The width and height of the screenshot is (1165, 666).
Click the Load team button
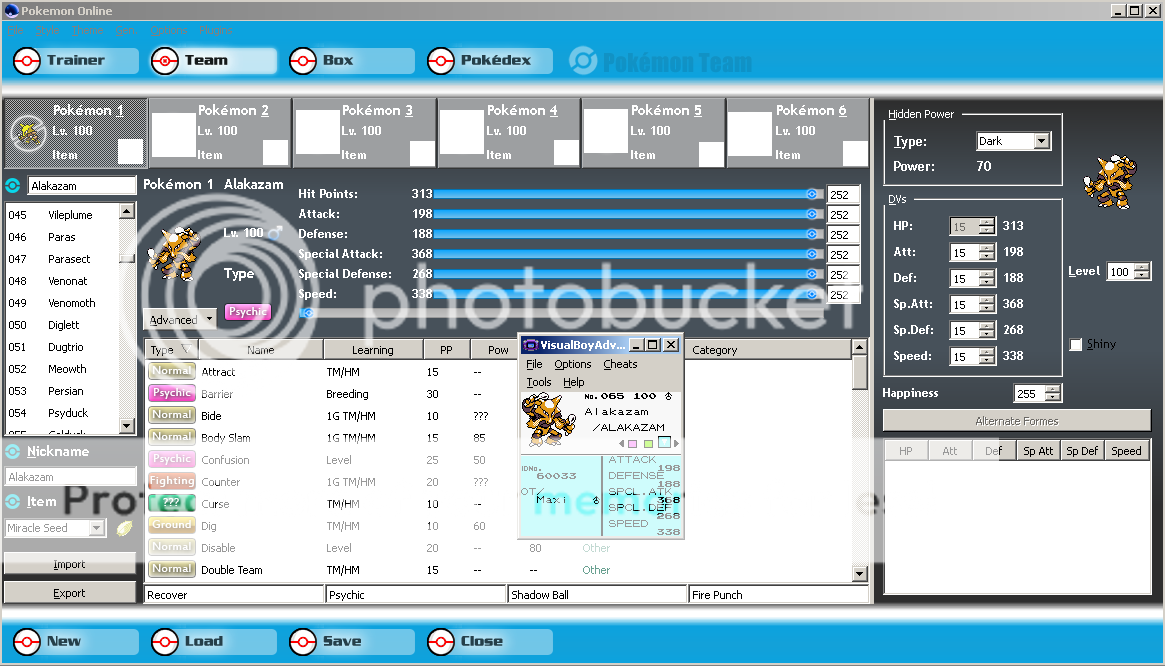(213, 641)
